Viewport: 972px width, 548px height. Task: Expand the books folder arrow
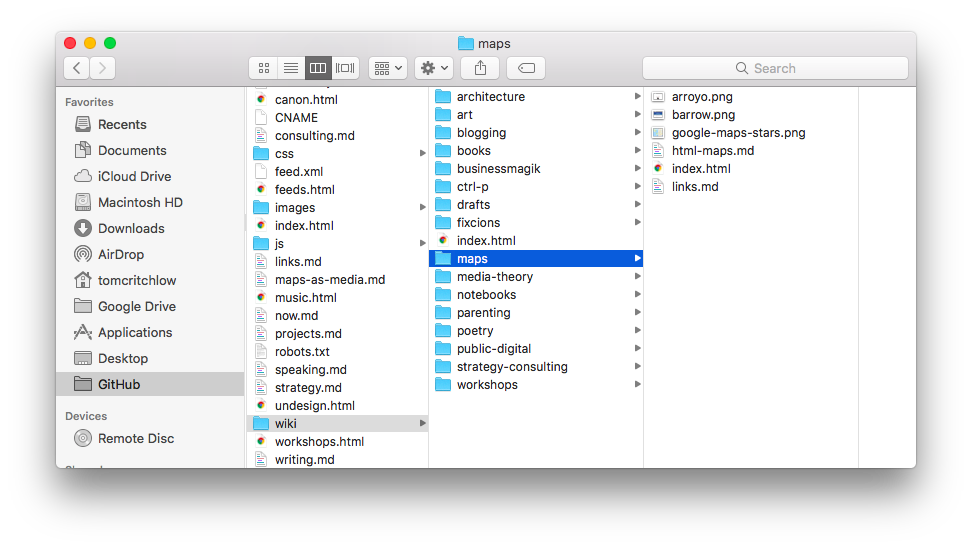point(637,150)
